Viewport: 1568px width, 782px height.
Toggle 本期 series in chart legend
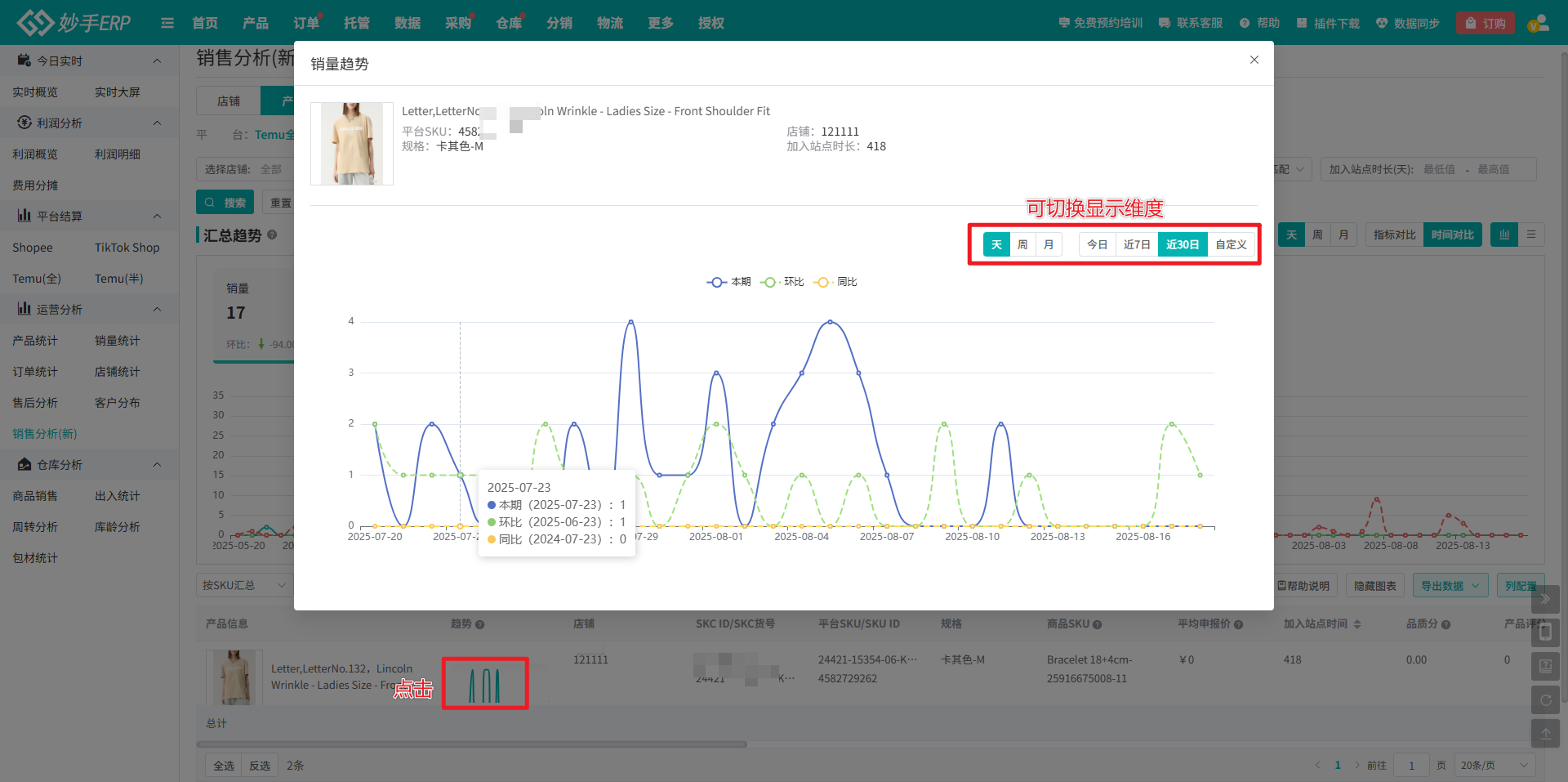(x=728, y=282)
